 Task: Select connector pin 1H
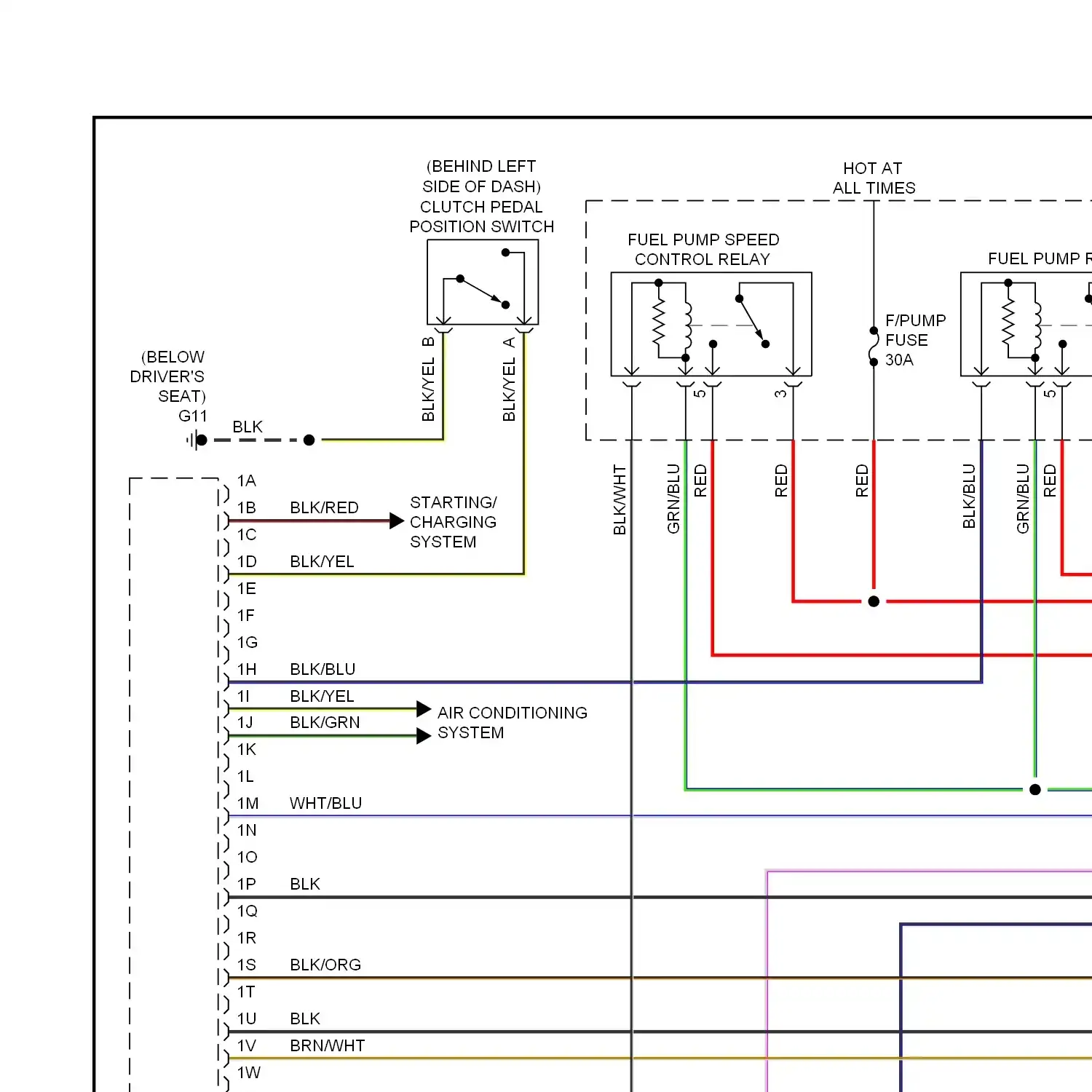[x=247, y=669]
